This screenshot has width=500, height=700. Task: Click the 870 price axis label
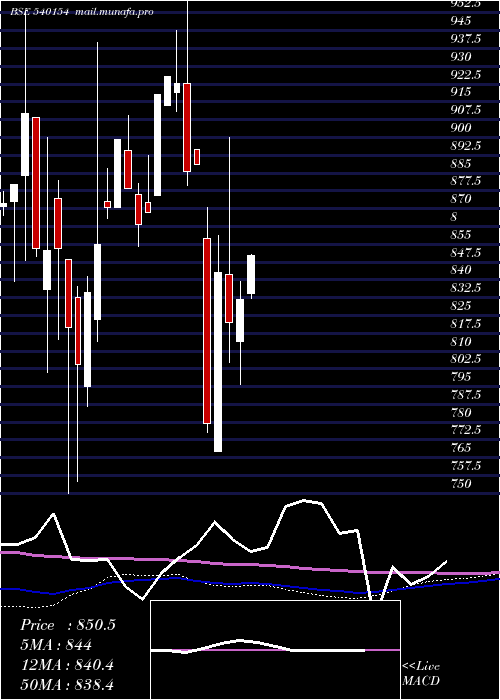pyautogui.click(x=461, y=199)
